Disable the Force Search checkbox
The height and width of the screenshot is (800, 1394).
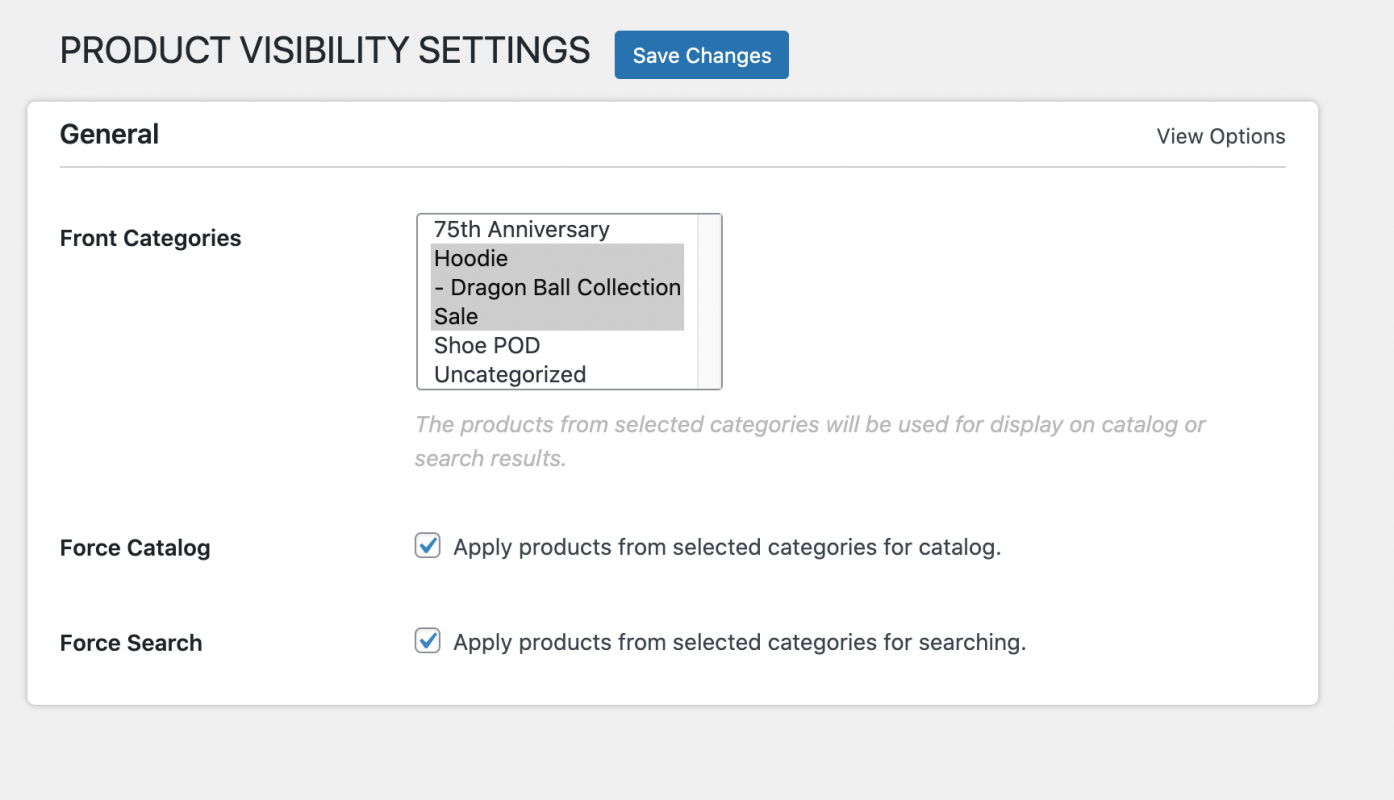[428, 641]
